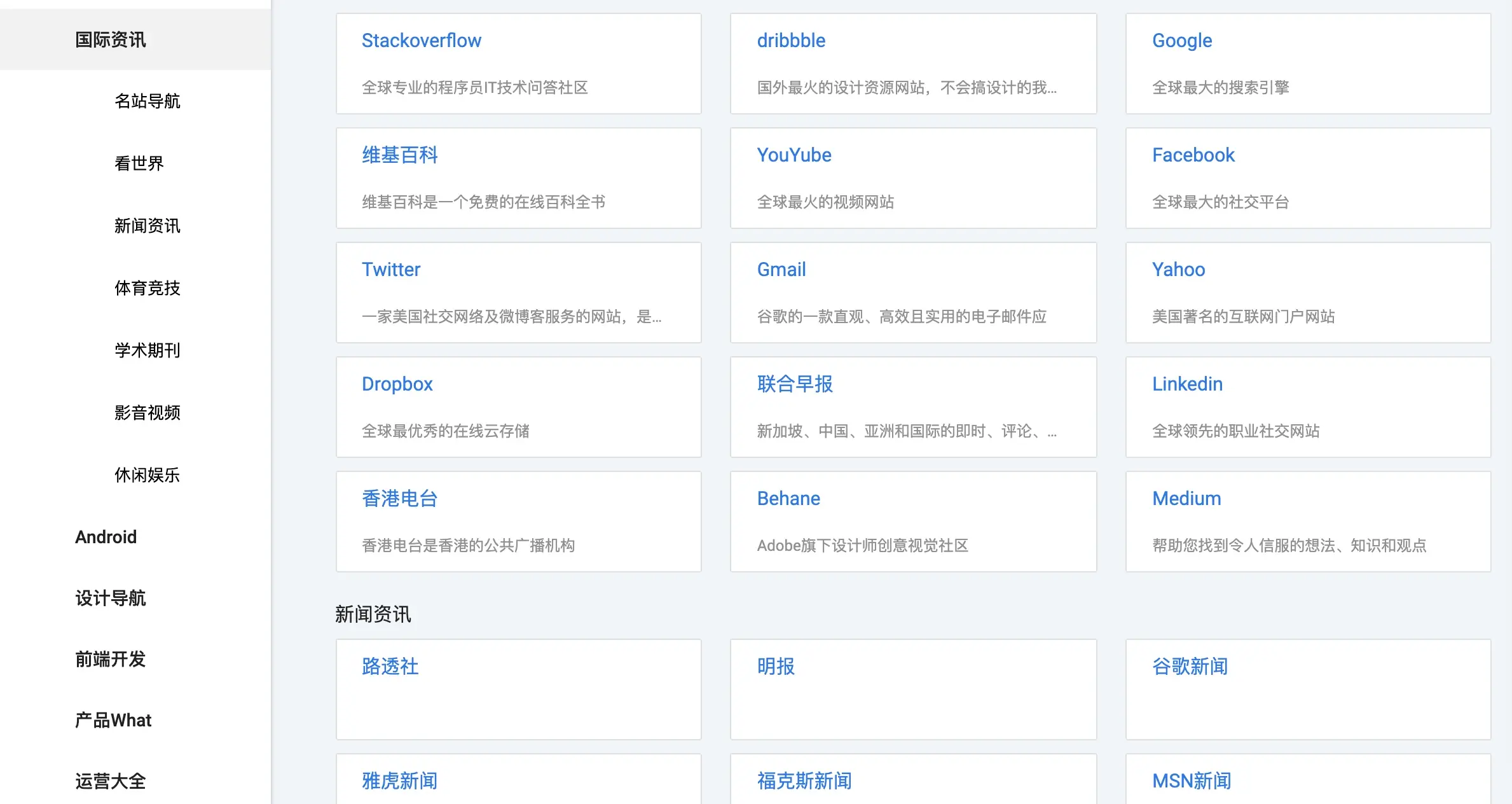This screenshot has height=804, width=1512.
Task: Click description 全球最大的搜索引擎
Action: 1221,88
